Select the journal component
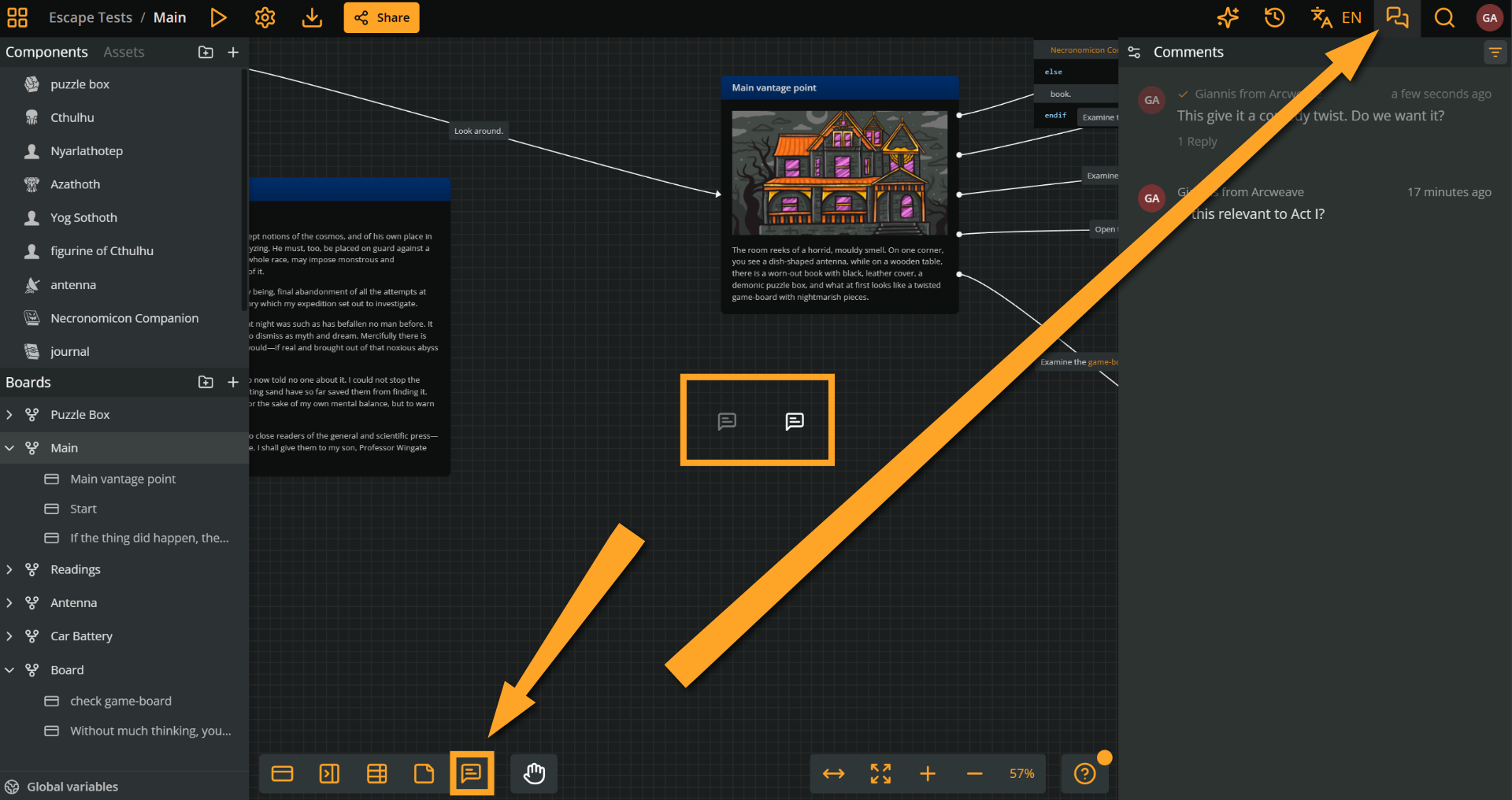 122,351
